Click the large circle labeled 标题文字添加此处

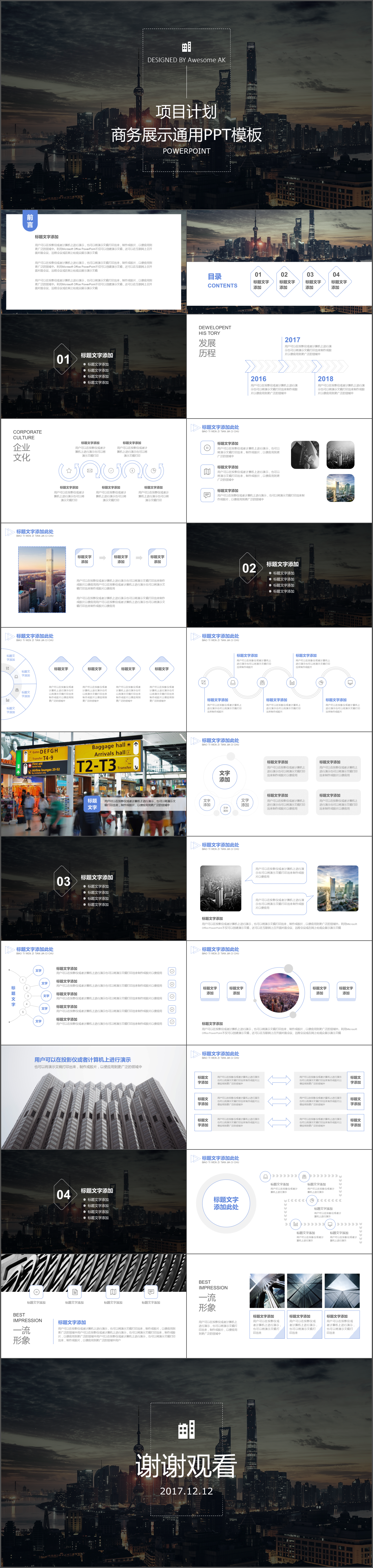[x=226, y=1203]
